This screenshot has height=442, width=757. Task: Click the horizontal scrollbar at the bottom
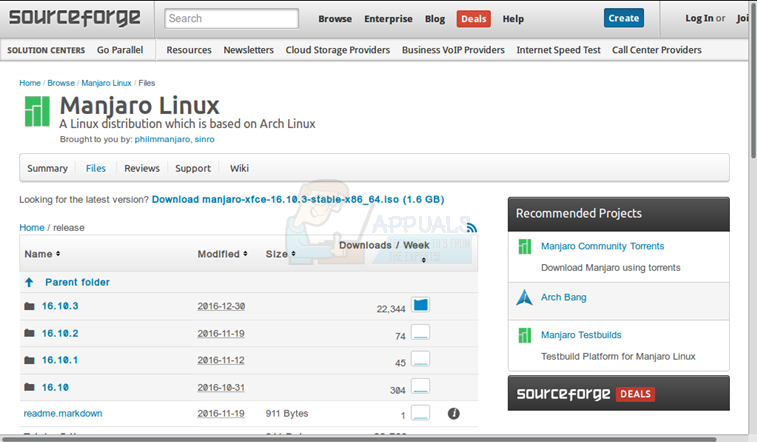click(x=360, y=439)
